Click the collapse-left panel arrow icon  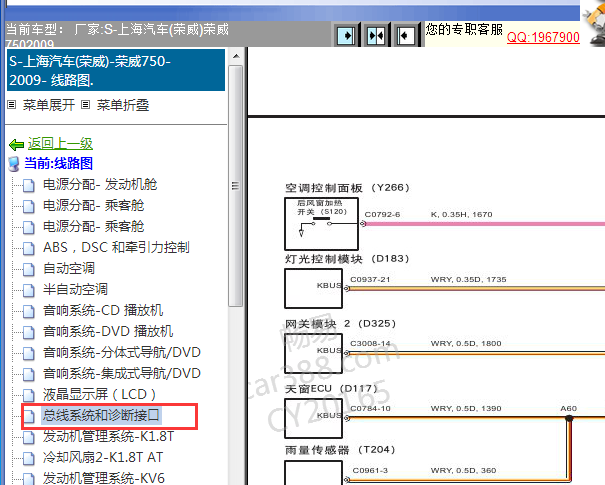coord(406,36)
